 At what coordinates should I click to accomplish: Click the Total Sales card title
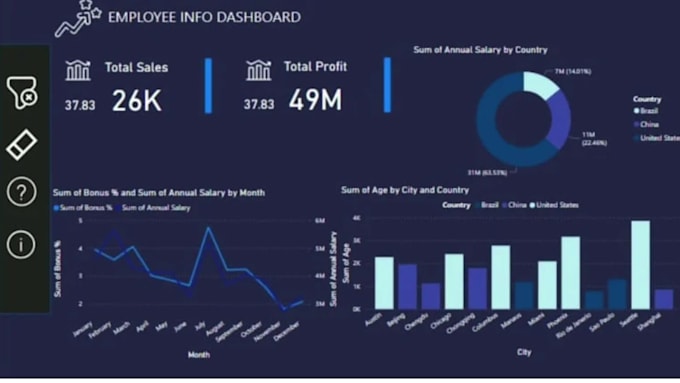pos(136,67)
